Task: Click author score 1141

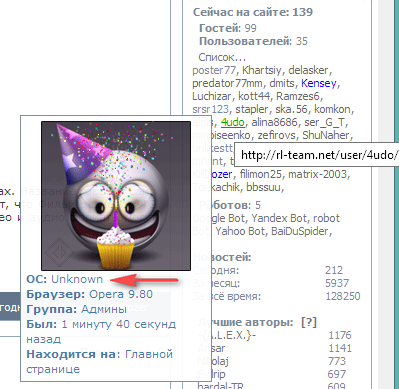Action: pyautogui.click(x=340, y=348)
